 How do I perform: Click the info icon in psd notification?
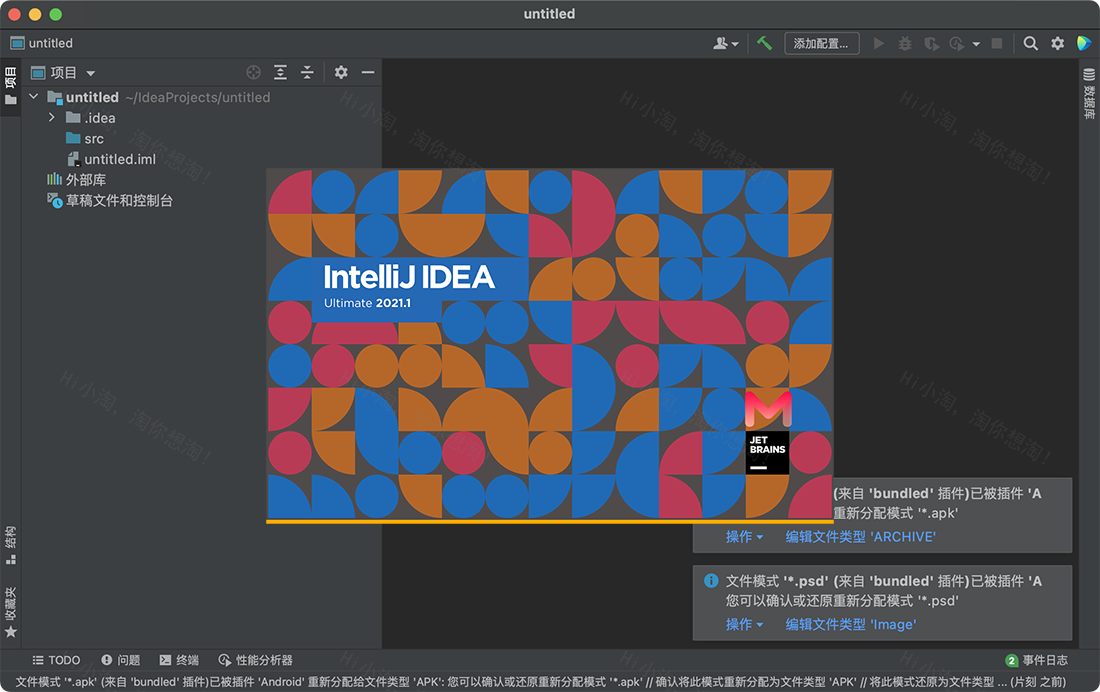[x=711, y=580]
